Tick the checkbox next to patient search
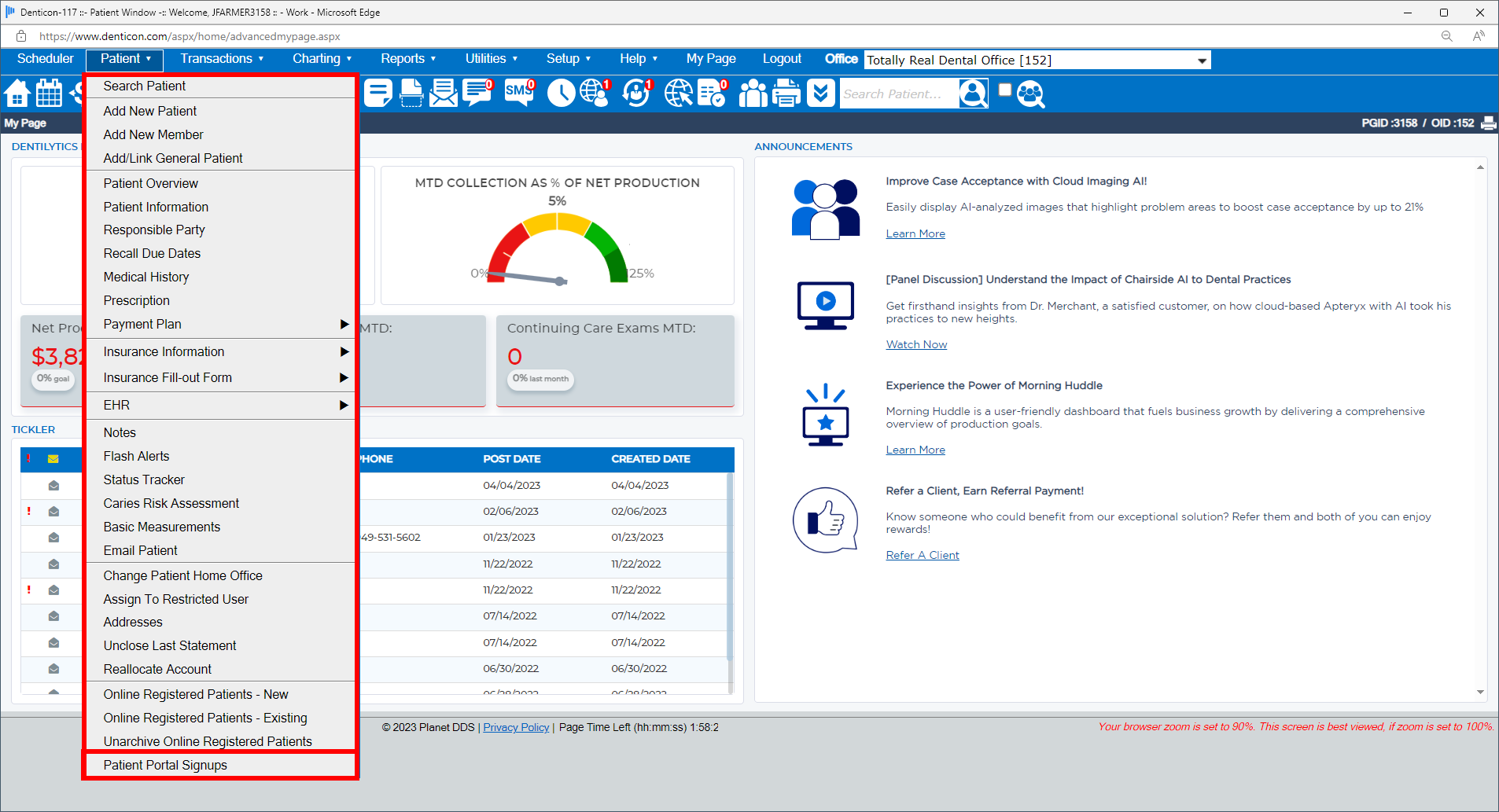Viewport: 1499px width, 812px height. pyautogui.click(x=1004, y=90)
